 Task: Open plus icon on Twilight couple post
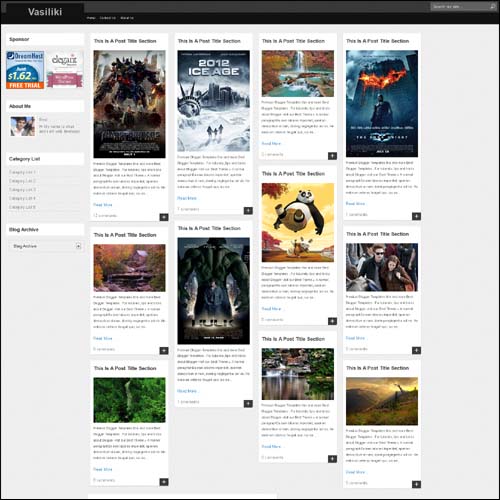pos(416,350)
